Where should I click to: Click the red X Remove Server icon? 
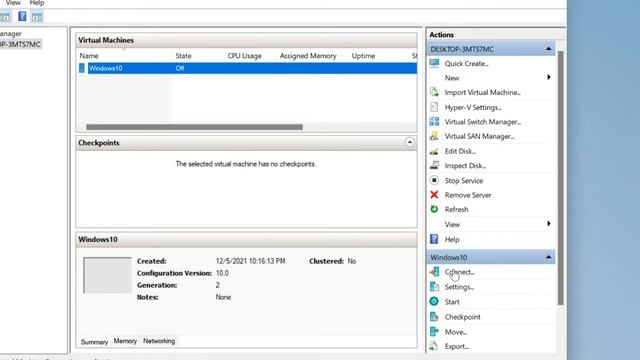click(434, 195)
